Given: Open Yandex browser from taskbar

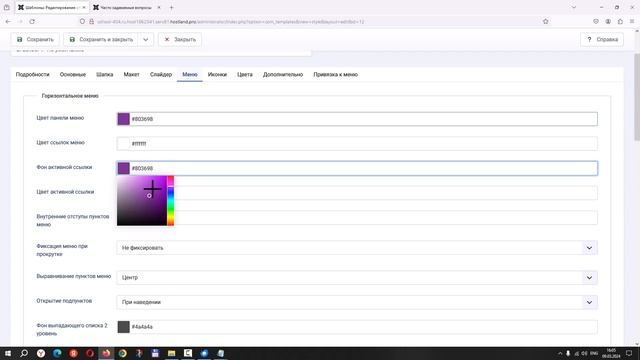Looking at the screenshot, I should [41, 353].
